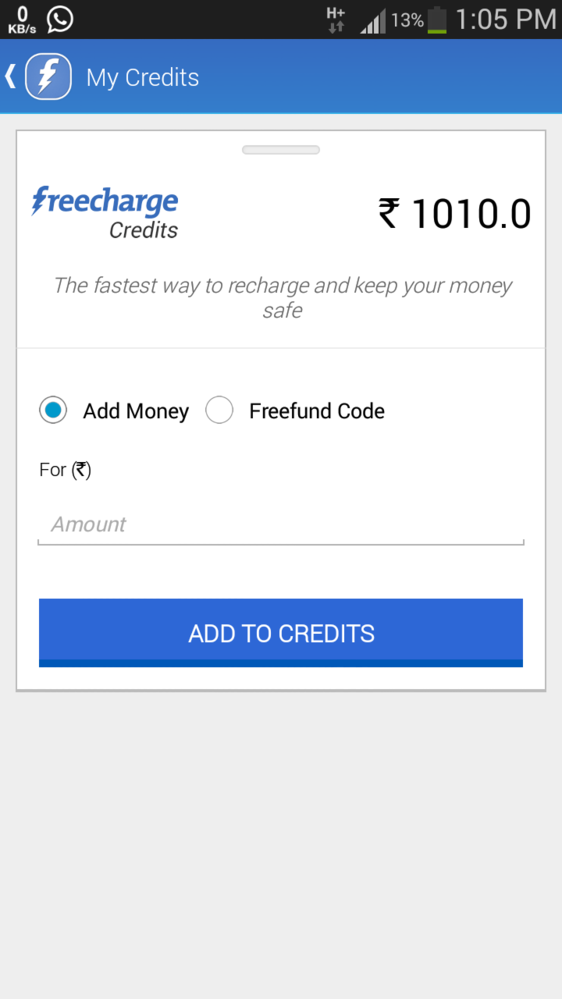Tap the 13% battery percentage text
Image resolution: width=562 pixels, height=999 pixels.
tap(407, 20)
